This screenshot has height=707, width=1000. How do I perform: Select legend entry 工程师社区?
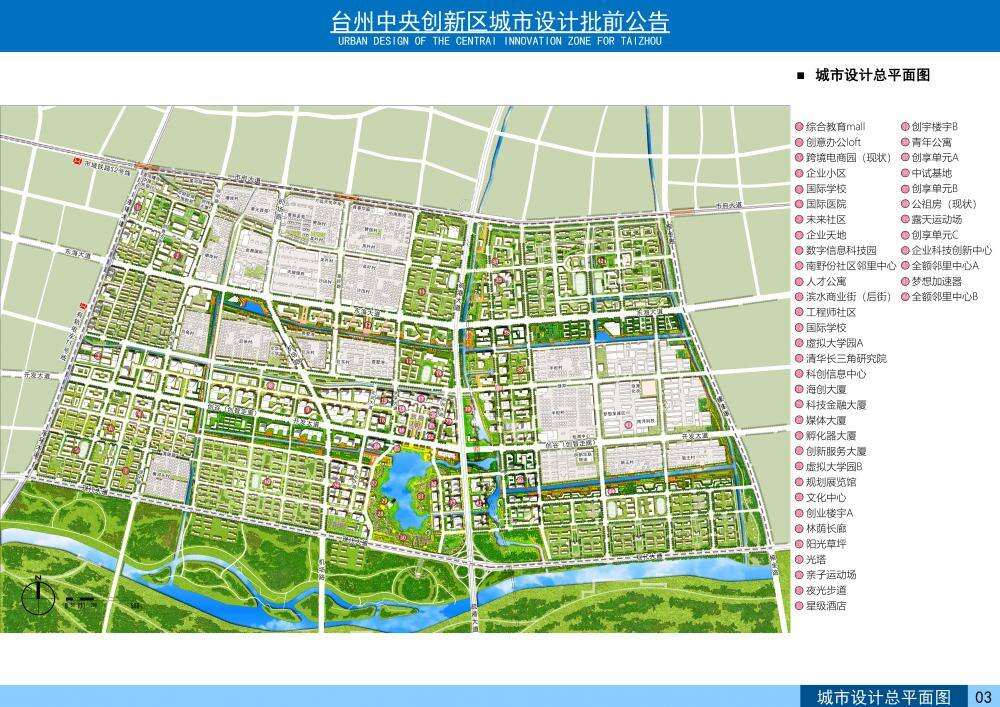(x=825, y=312)
